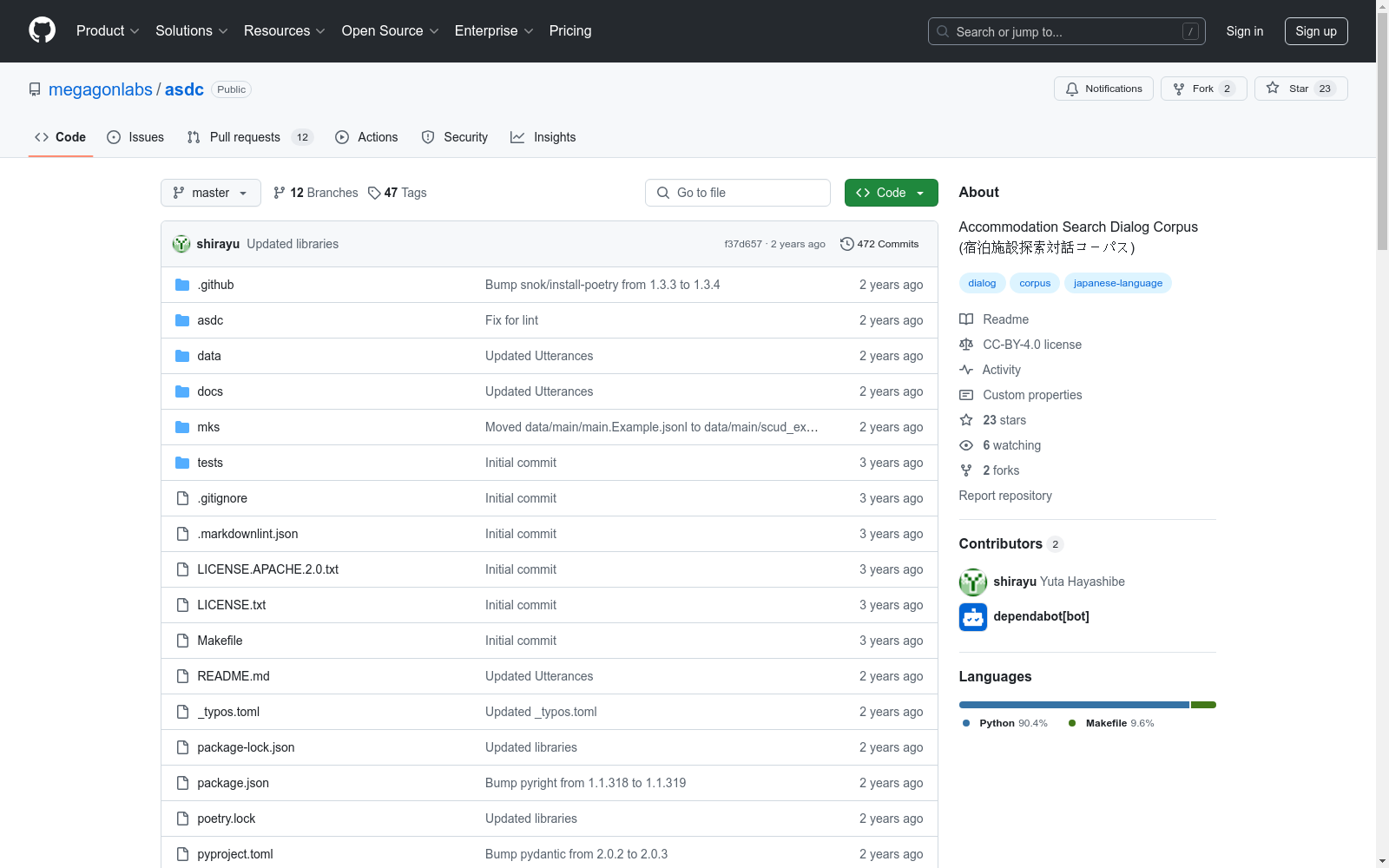Click the tests folder icon
Screen dimensions: 1389x868
coord(182,463)
